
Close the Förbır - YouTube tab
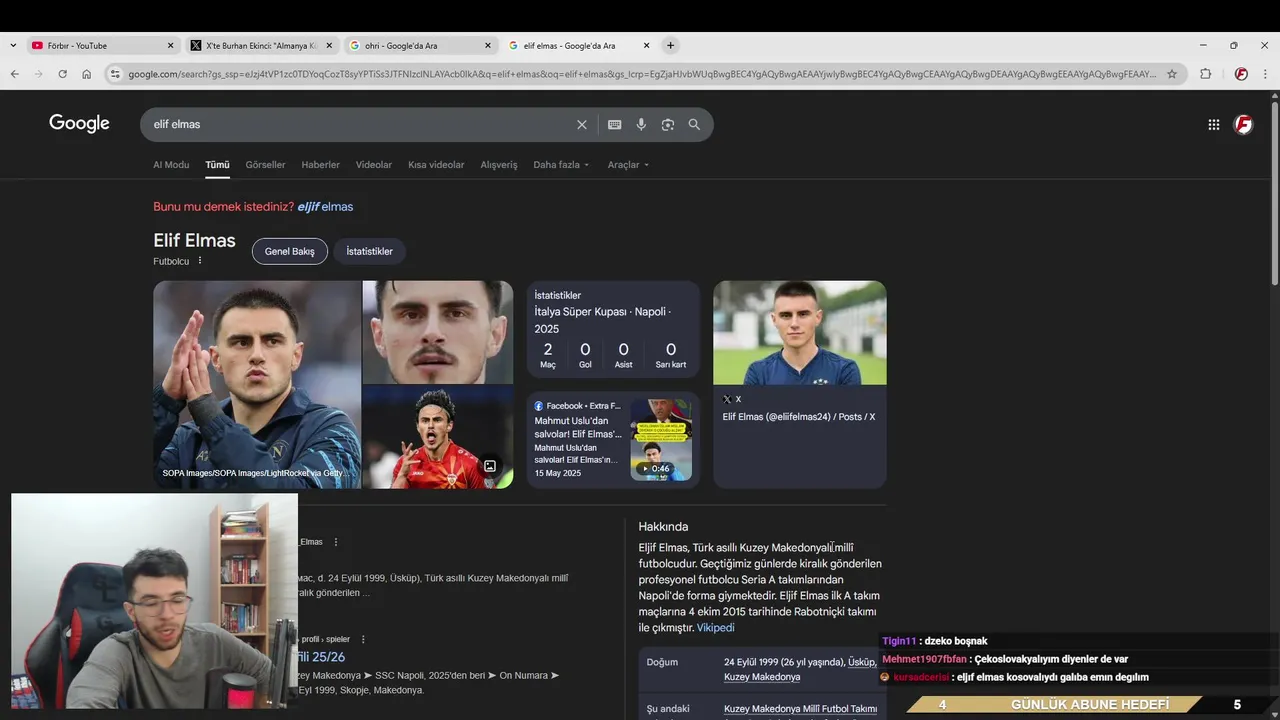pyautogui.click(x=170, y=46)
